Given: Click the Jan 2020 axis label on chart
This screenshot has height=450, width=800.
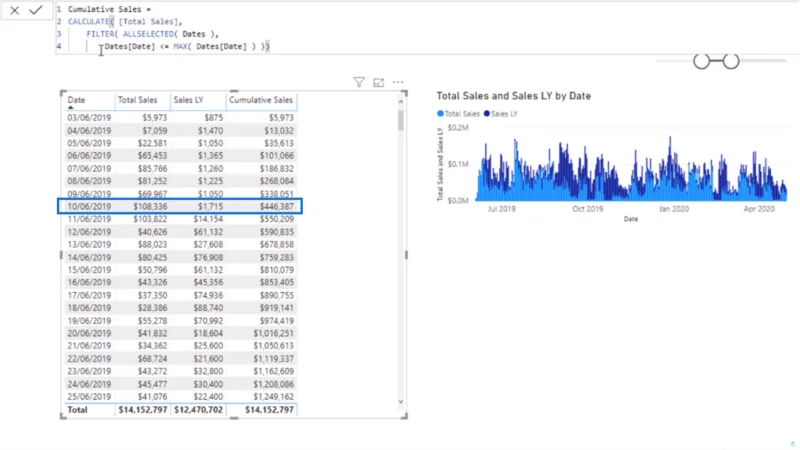Looking at the screenshot, I should [x=673, y=209].
